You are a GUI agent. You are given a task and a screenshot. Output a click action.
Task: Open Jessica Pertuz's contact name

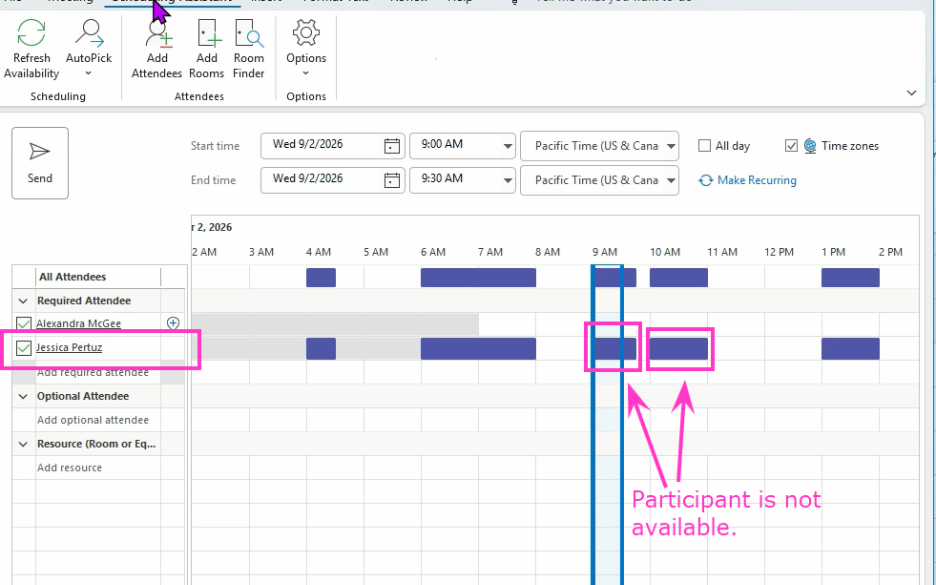click(x=69, y=347)
